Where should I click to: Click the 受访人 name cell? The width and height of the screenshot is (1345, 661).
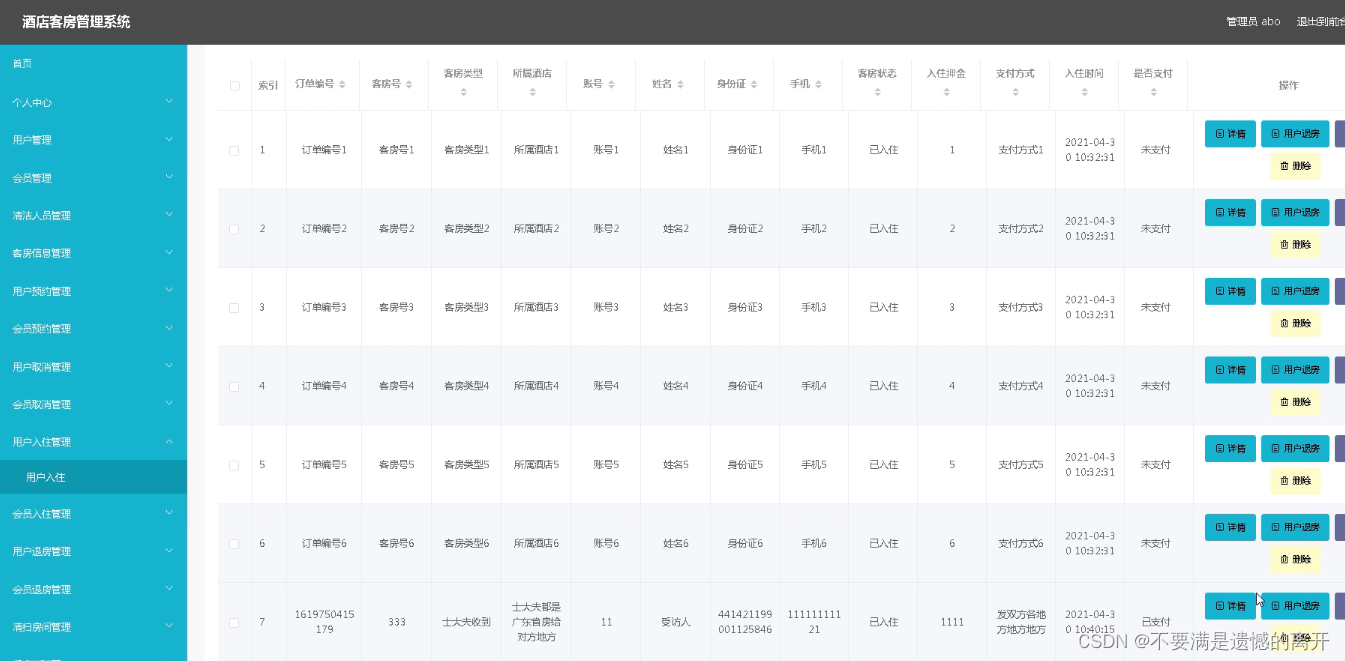tap(676, 622)
